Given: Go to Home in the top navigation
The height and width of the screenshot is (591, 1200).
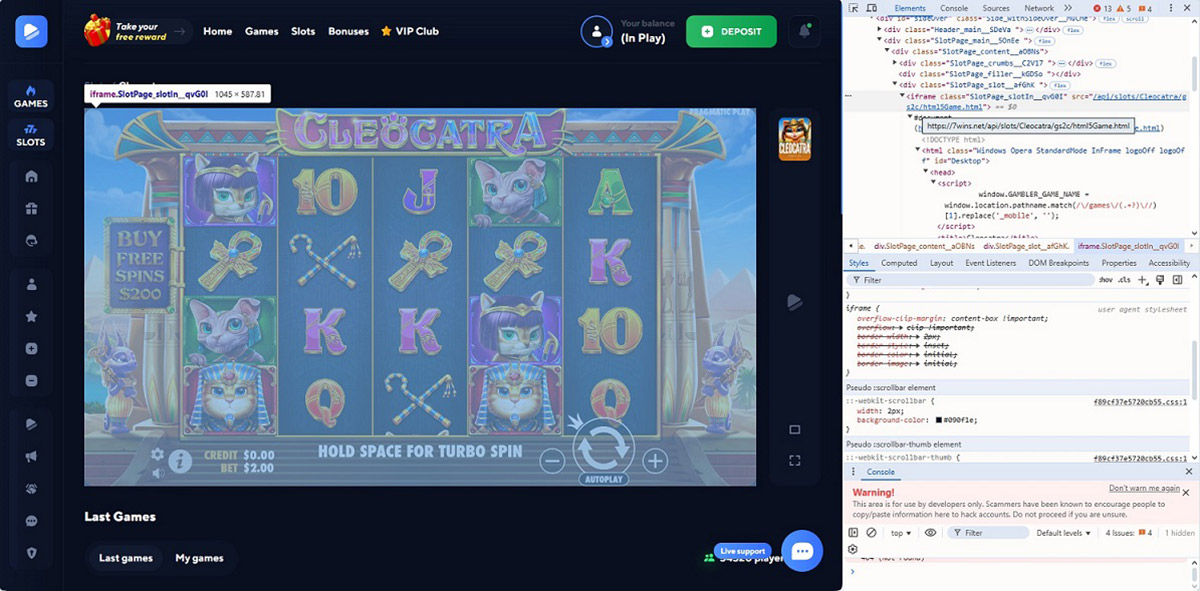Looking at the screenshot, I should [217, 31].
